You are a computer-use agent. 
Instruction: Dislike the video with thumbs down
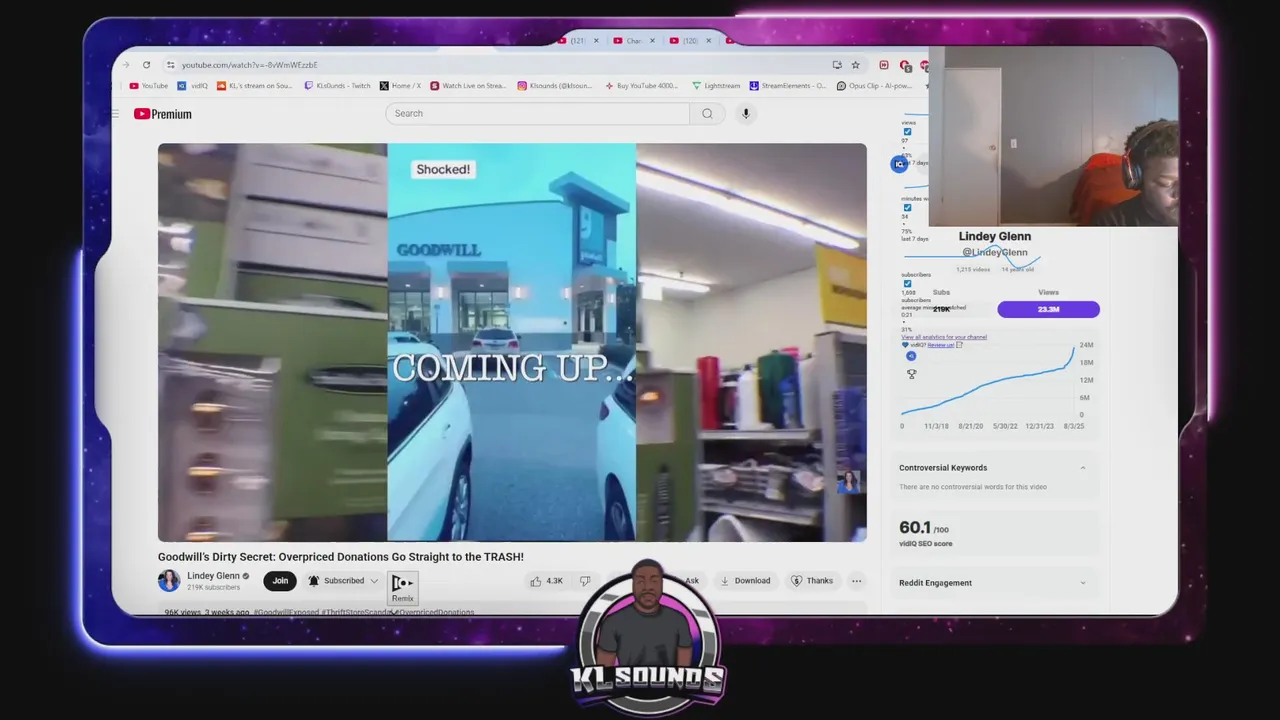tap(586, 581)
